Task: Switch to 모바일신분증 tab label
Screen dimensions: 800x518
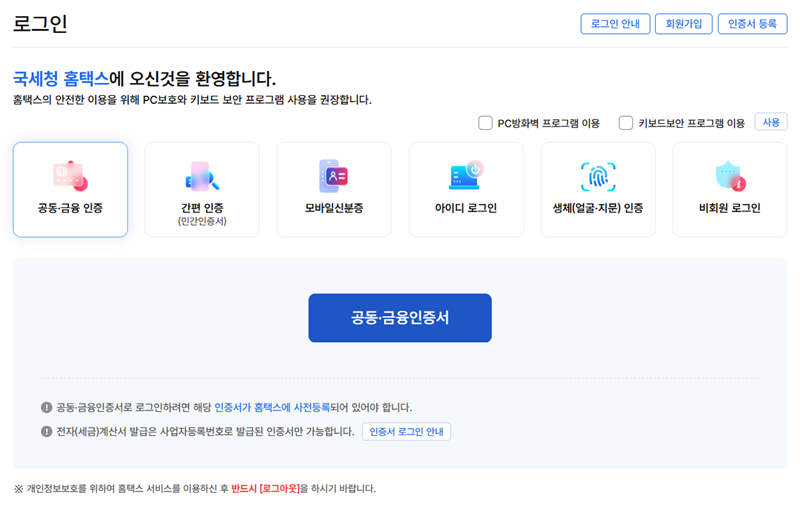Action: [334, 208]
